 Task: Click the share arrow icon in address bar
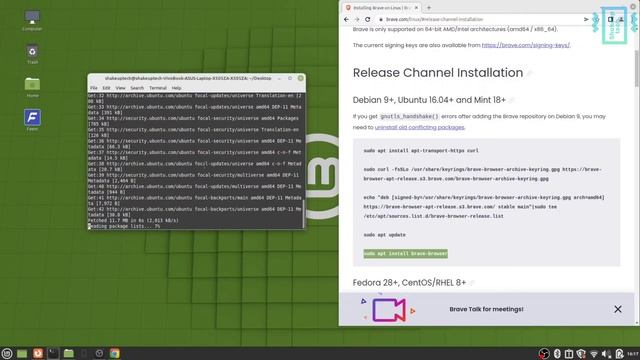click(x=586, y=19)
